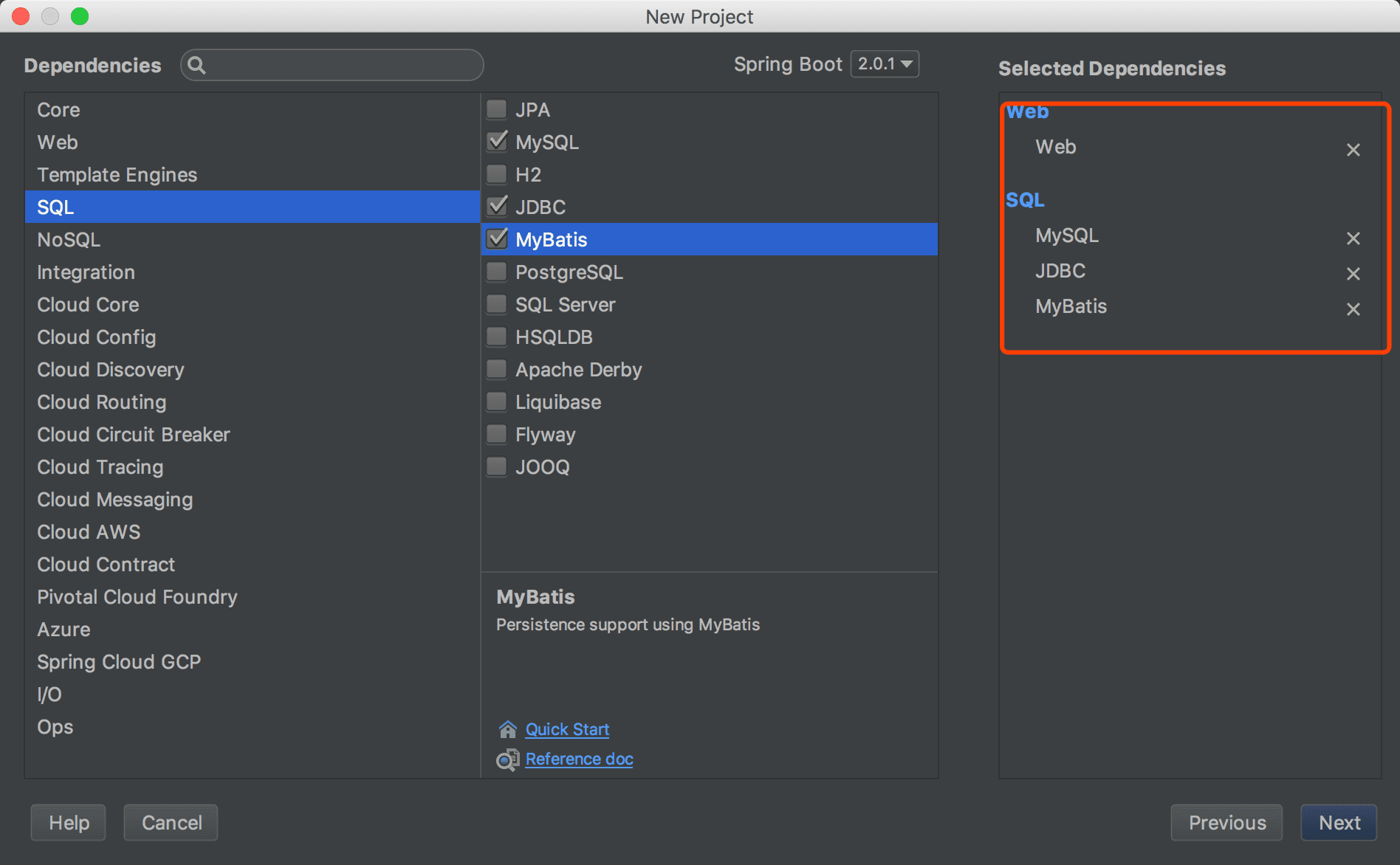1400x865 pixels.
Task: Check the PostgreSQL dependency checkbox
Action: coord(497,272)
